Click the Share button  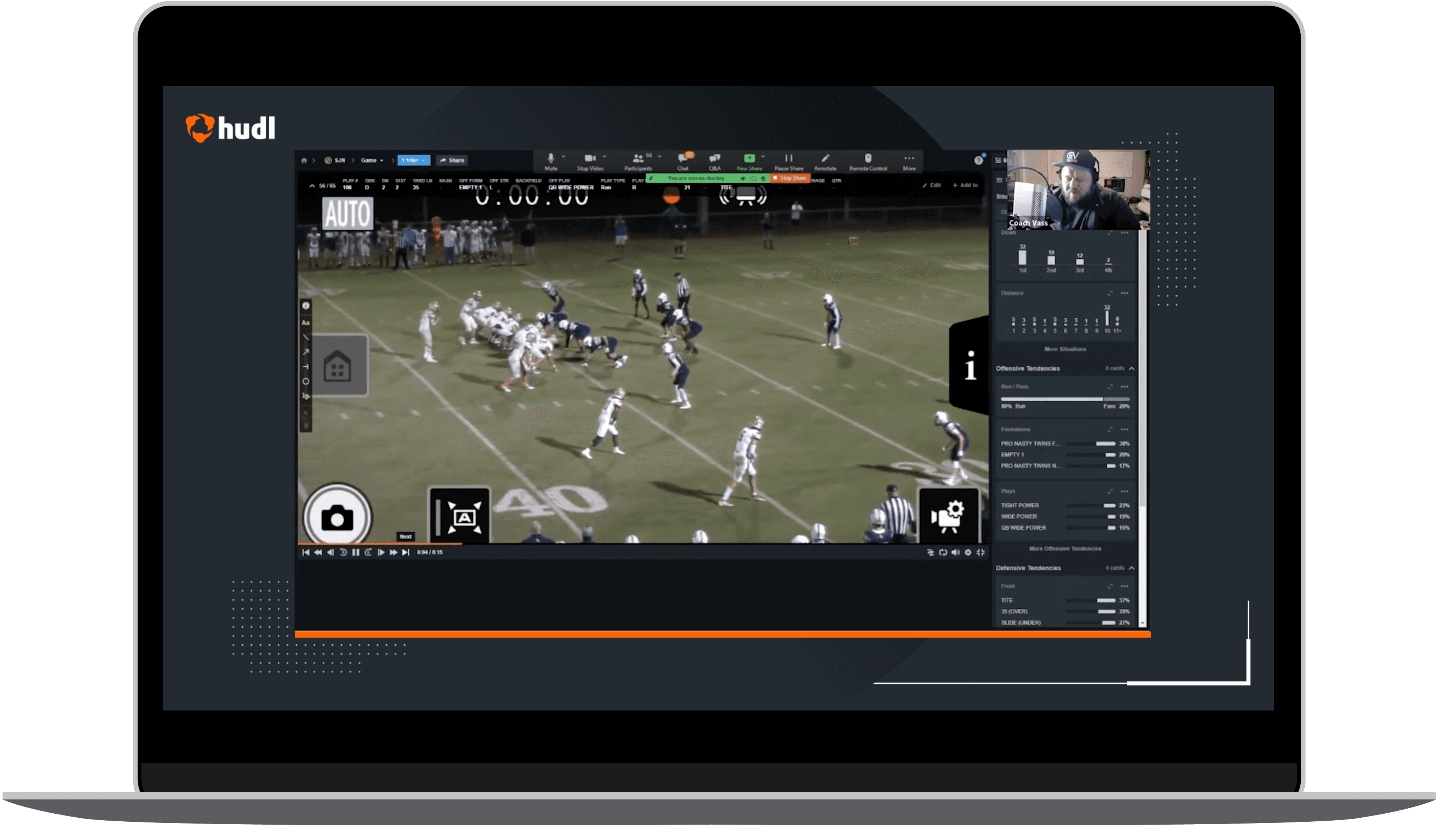click(452, 160)
